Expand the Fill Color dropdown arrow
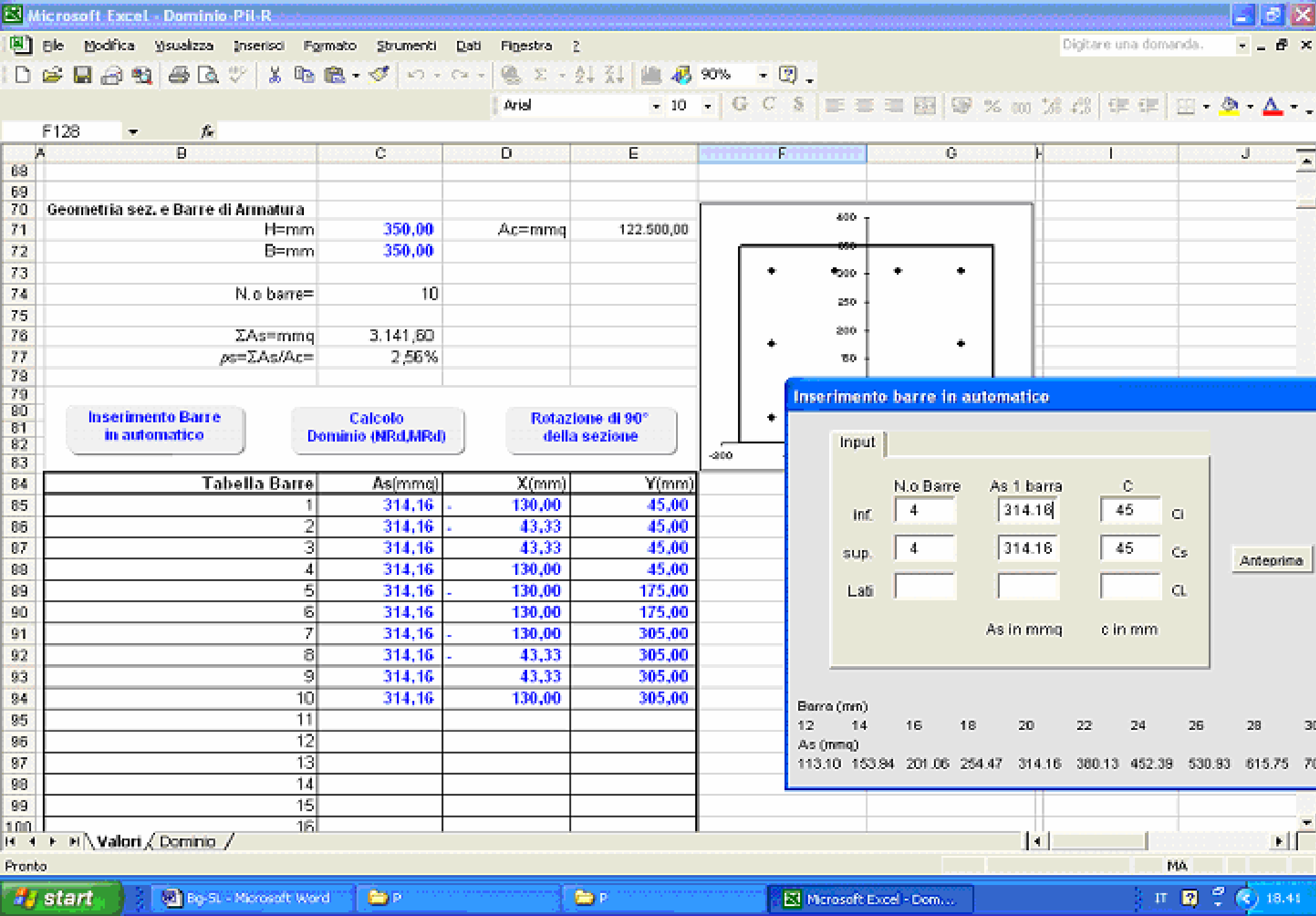1316x916 pixels. coord(1250,107)
